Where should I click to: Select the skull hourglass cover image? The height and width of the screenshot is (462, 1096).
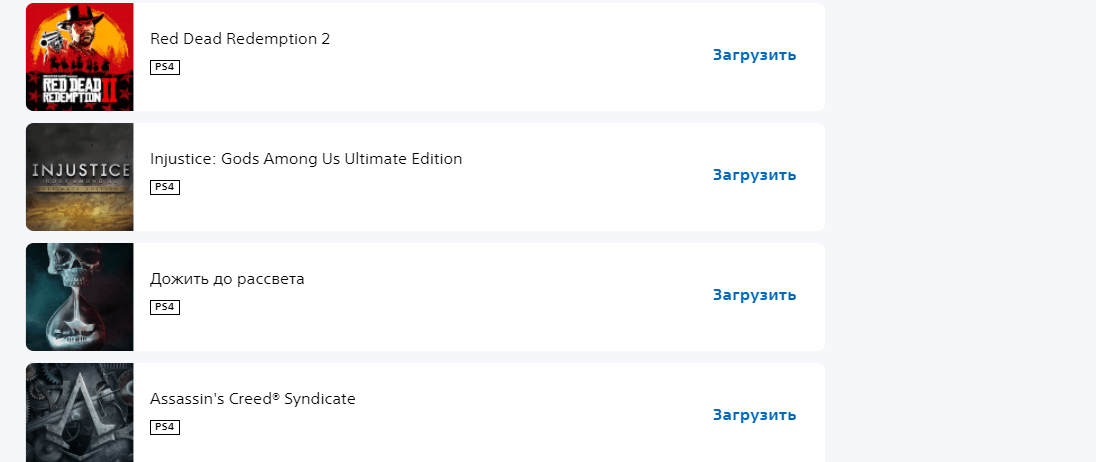coord(79,297)
